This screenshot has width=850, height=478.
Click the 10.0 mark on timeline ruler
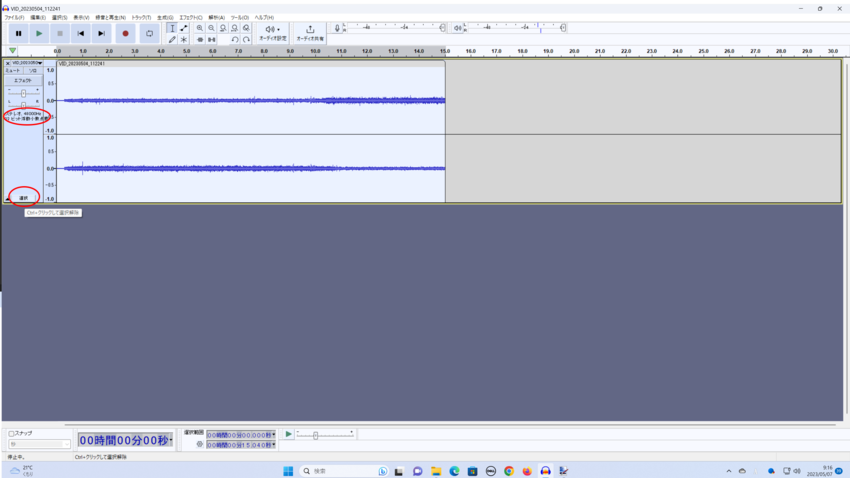click(x=315, y=51)
